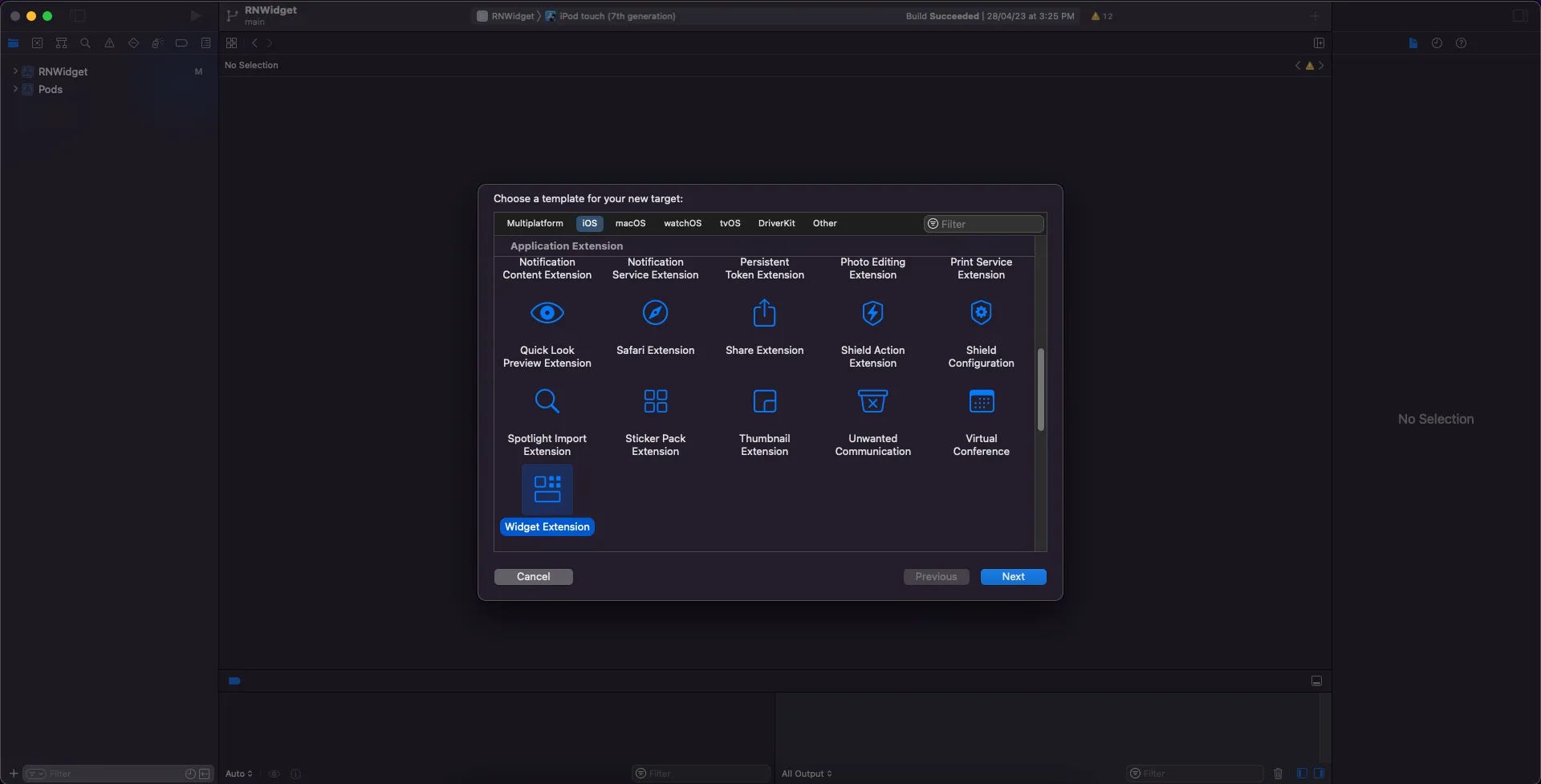Click the Run play button
The width and height of the screenshot is (1541, 784).
(195, 16)
